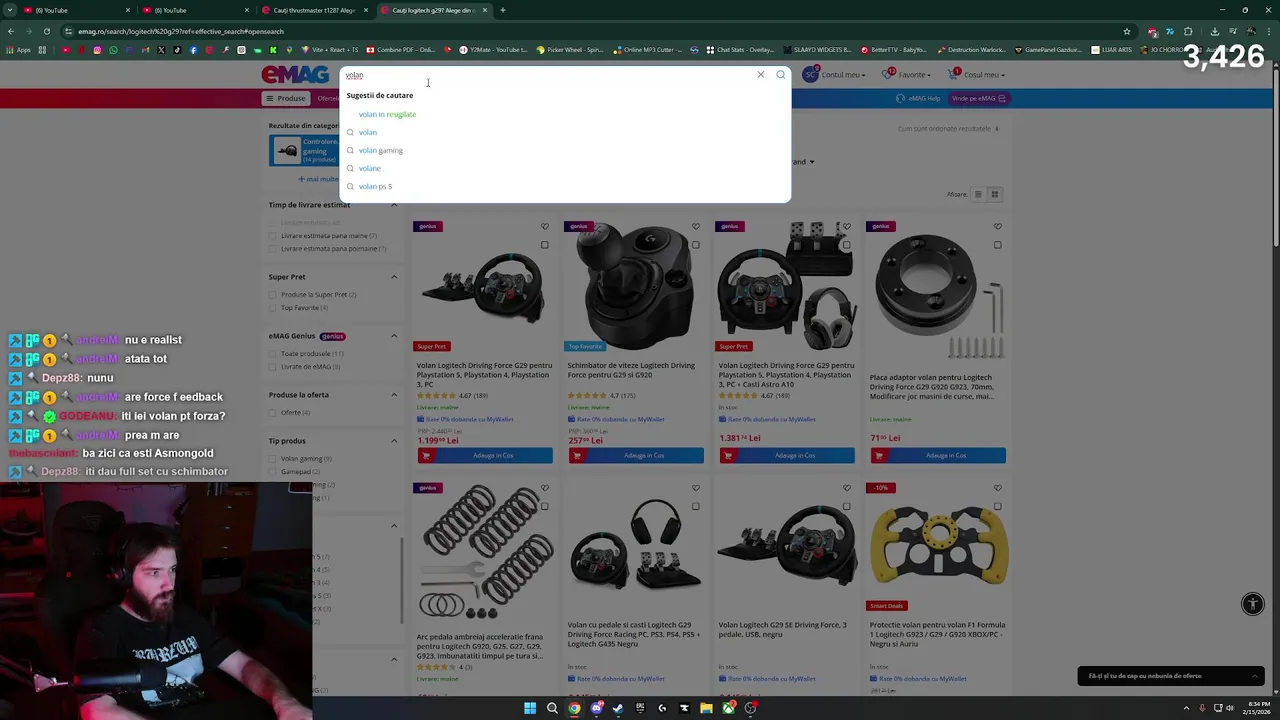Add Volan Logitech G29 Playstation 5 to cart

(485, 456)
